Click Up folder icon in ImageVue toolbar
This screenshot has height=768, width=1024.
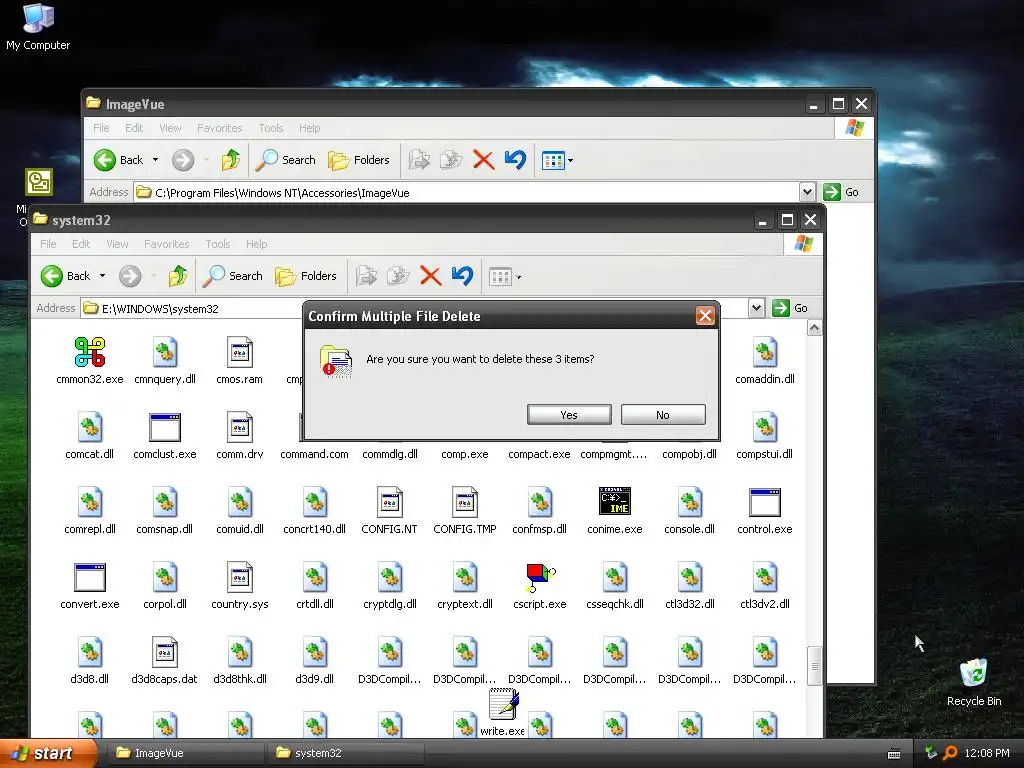point(231,160)
